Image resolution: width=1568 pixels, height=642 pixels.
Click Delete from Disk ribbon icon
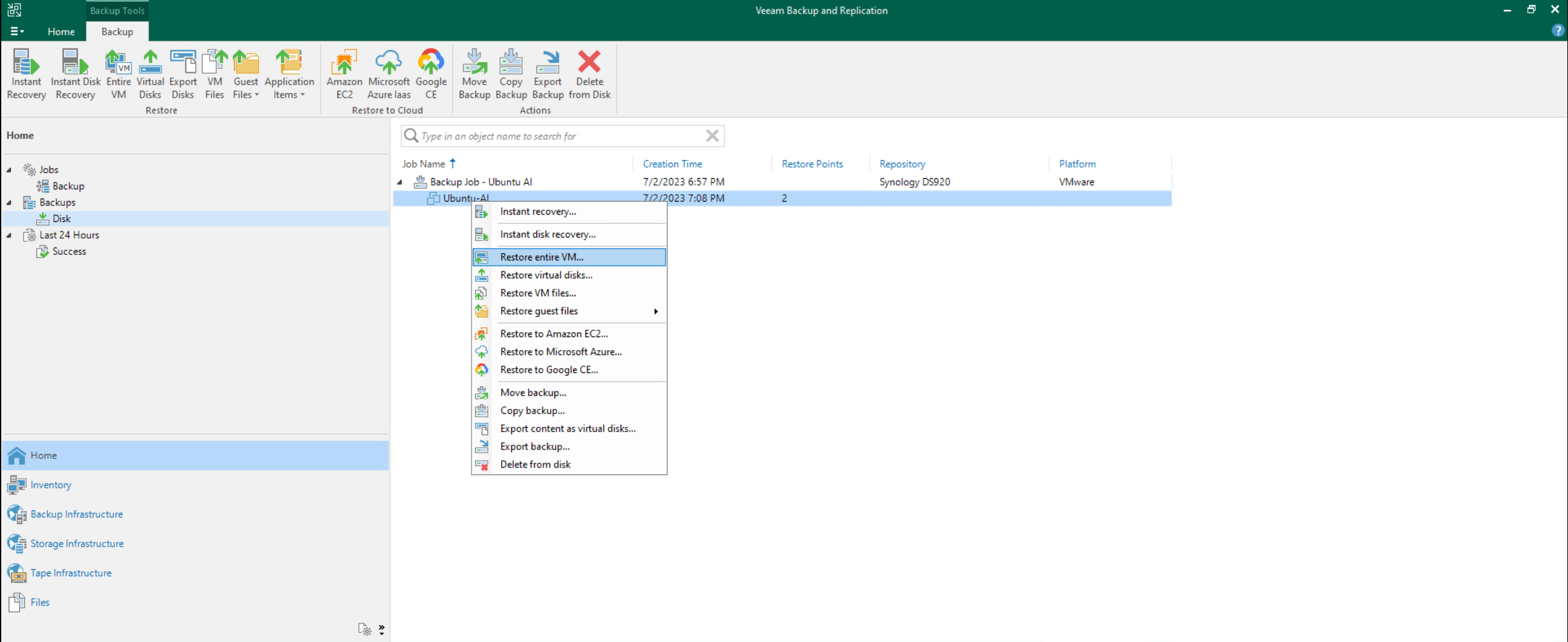click(x=590, y=74)
